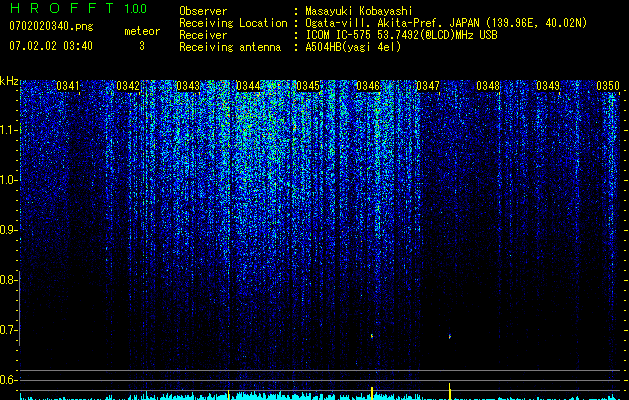Click the 0341 time marker
The image size is (629, 400).
(68, 86)
